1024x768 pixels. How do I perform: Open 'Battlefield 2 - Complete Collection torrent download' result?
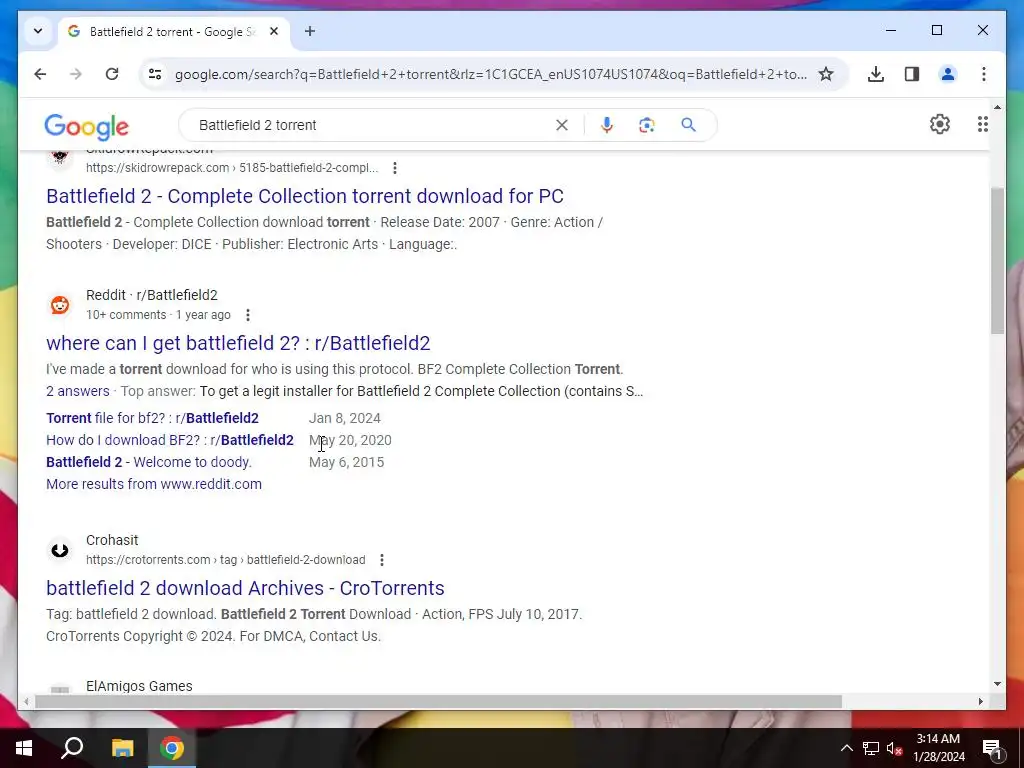pos(305,196)
